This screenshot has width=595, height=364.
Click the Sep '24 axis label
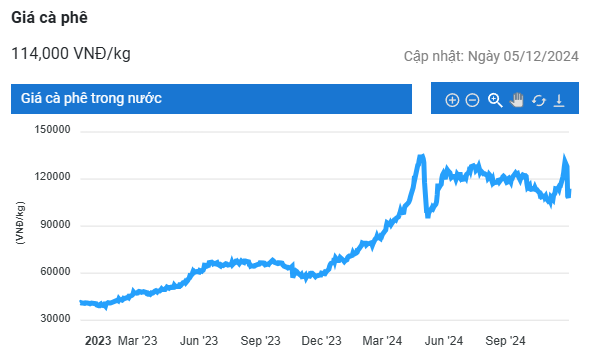point(505,340)
